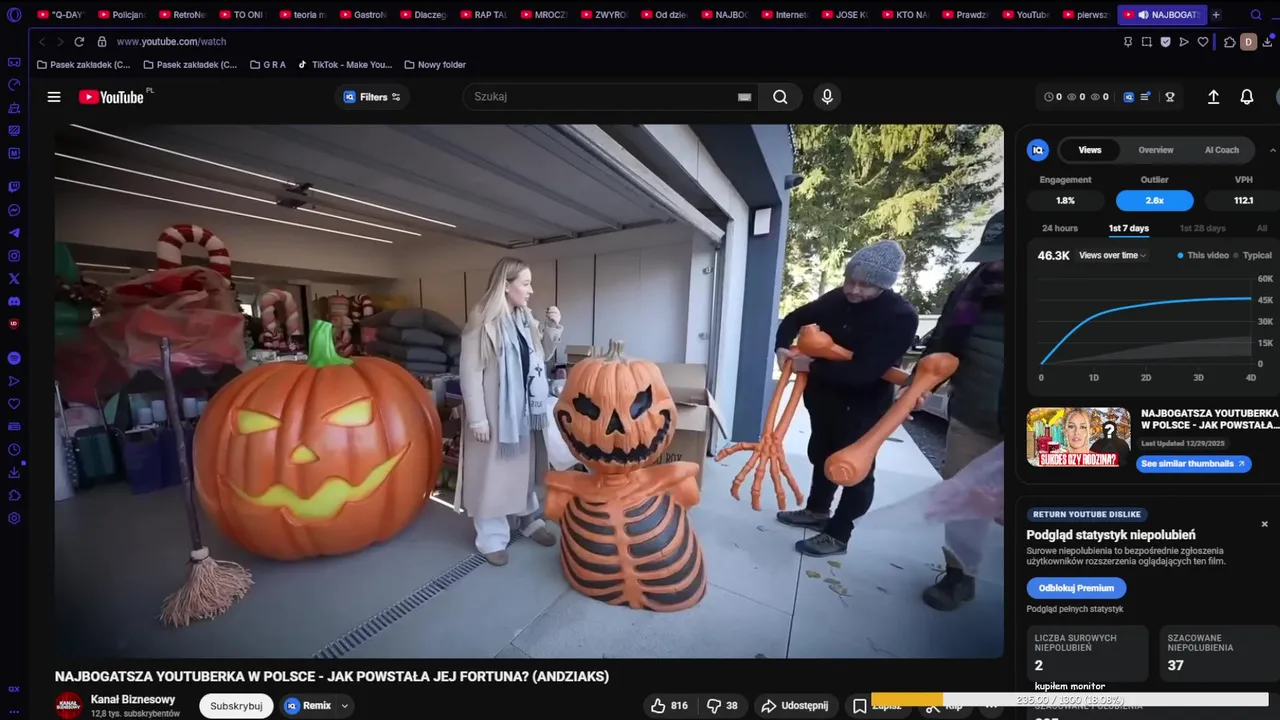Open sidebar settings gear icon
Viewport: 1280px width, 720px height.
pyautogui.click(x=14, y=518)
